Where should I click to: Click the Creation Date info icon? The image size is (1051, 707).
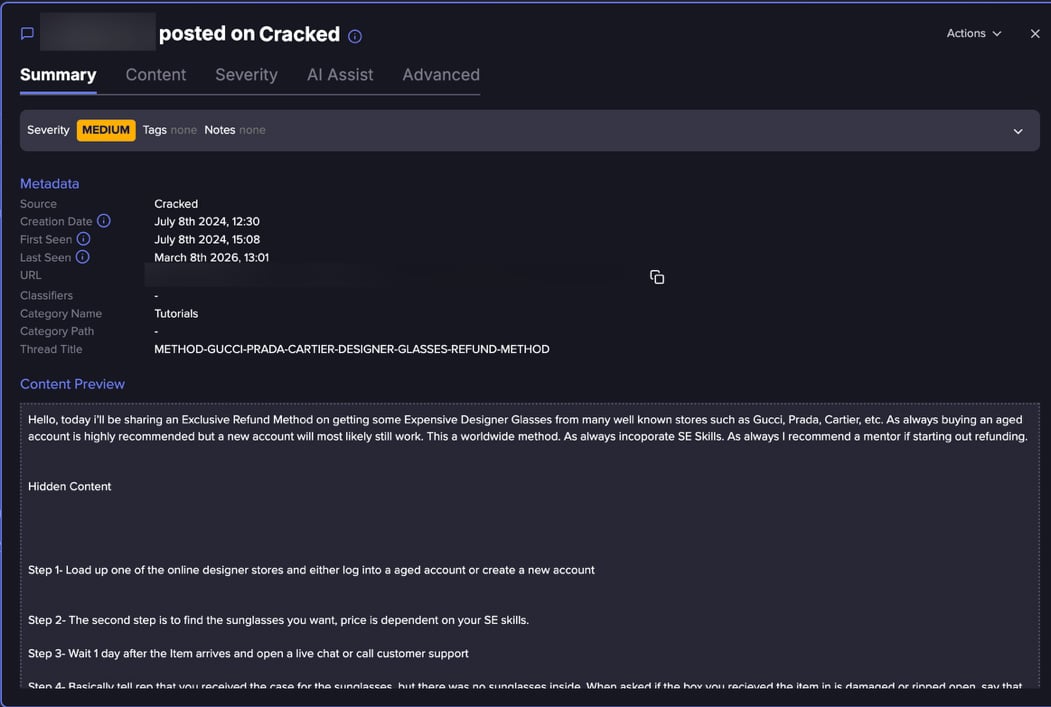tap(103, 221)
